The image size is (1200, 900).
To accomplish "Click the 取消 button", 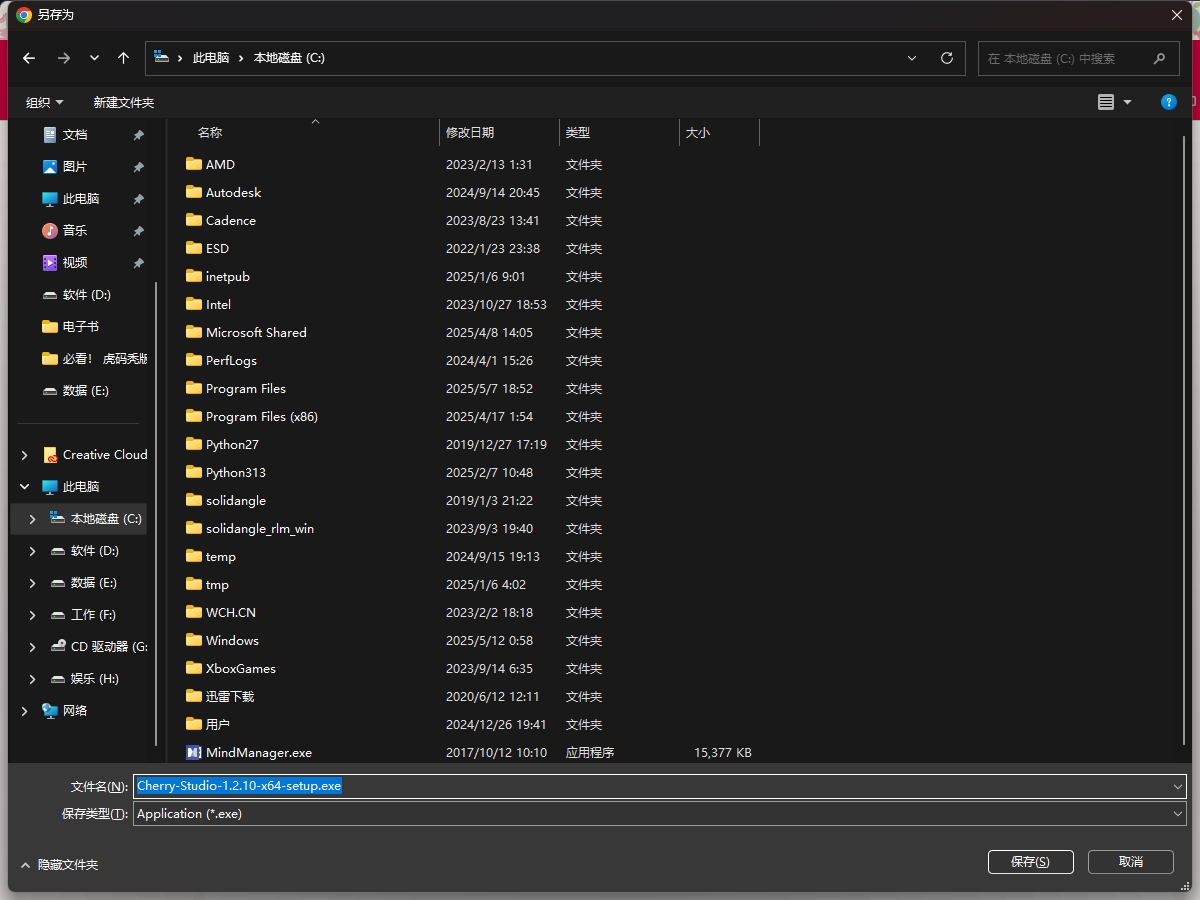I will tap(1131, 862).
